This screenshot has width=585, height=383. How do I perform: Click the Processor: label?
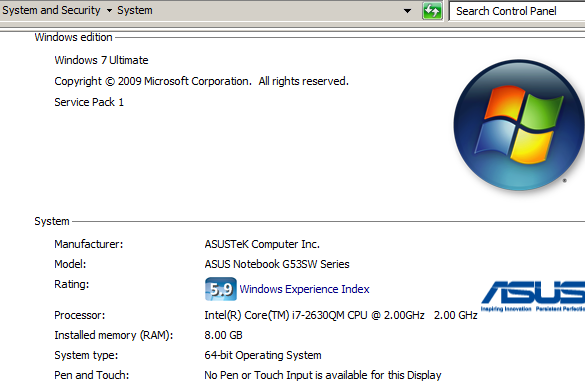pyautogui.click(x=80, y=315)
